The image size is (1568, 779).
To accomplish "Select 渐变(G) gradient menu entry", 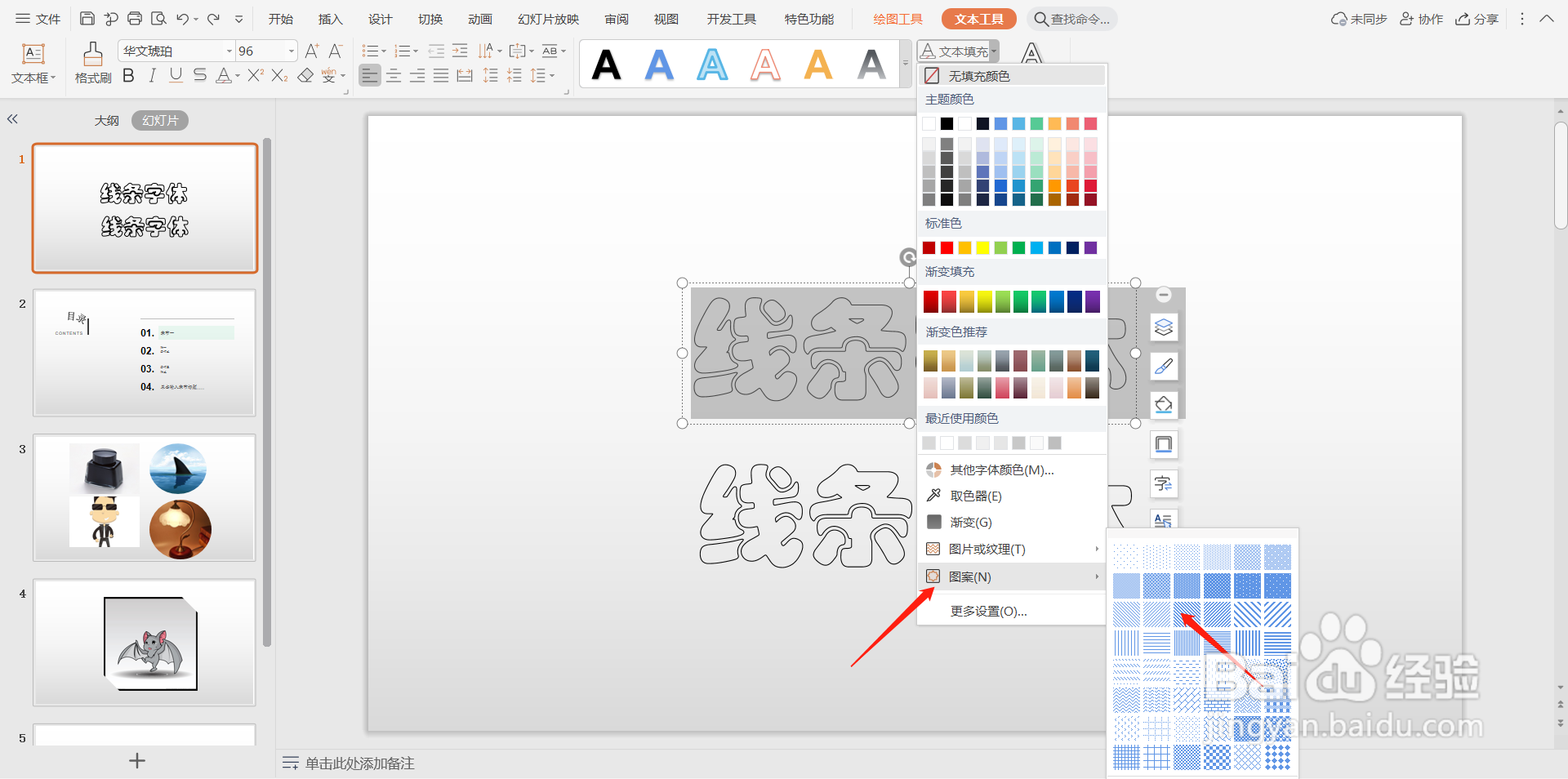I will tap(1012, 522).
